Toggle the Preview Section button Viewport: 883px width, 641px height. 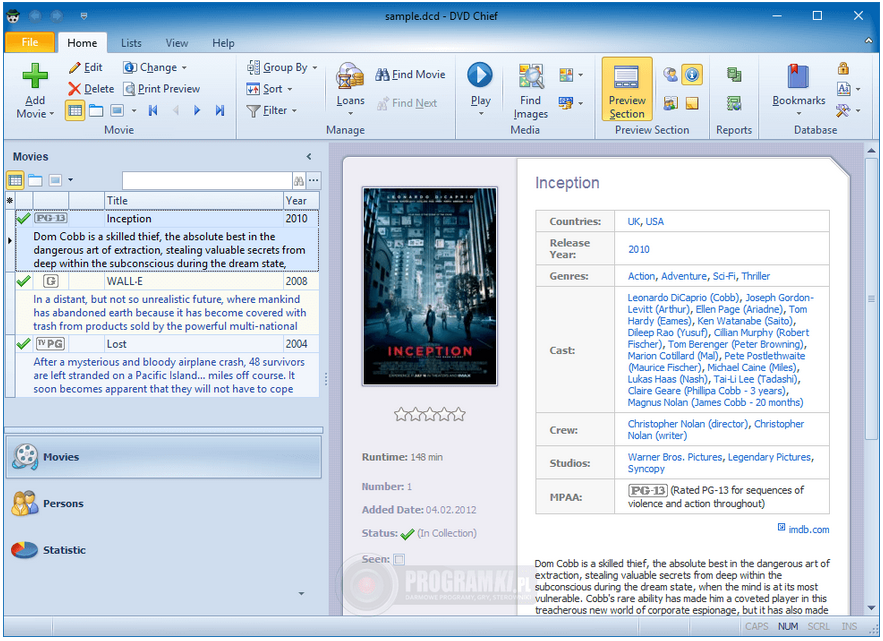click(627, 89)
